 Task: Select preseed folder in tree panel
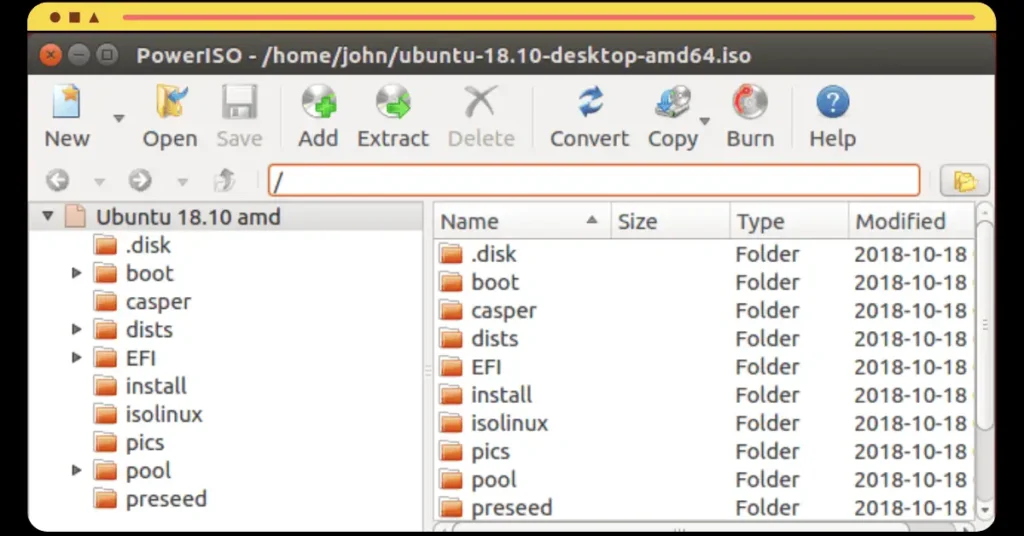(167, 499)
